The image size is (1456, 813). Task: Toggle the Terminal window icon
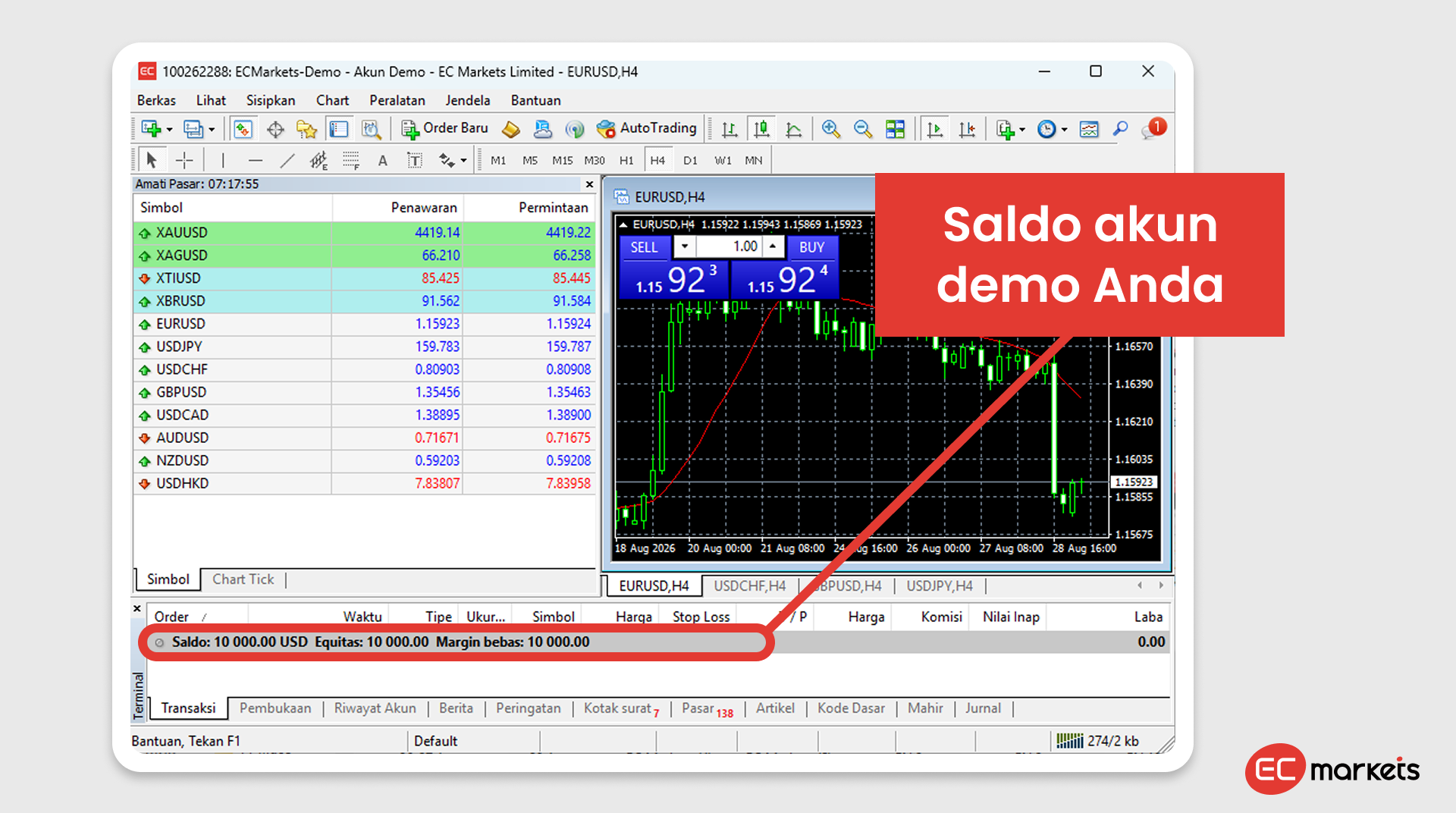(x=338, y=129)
